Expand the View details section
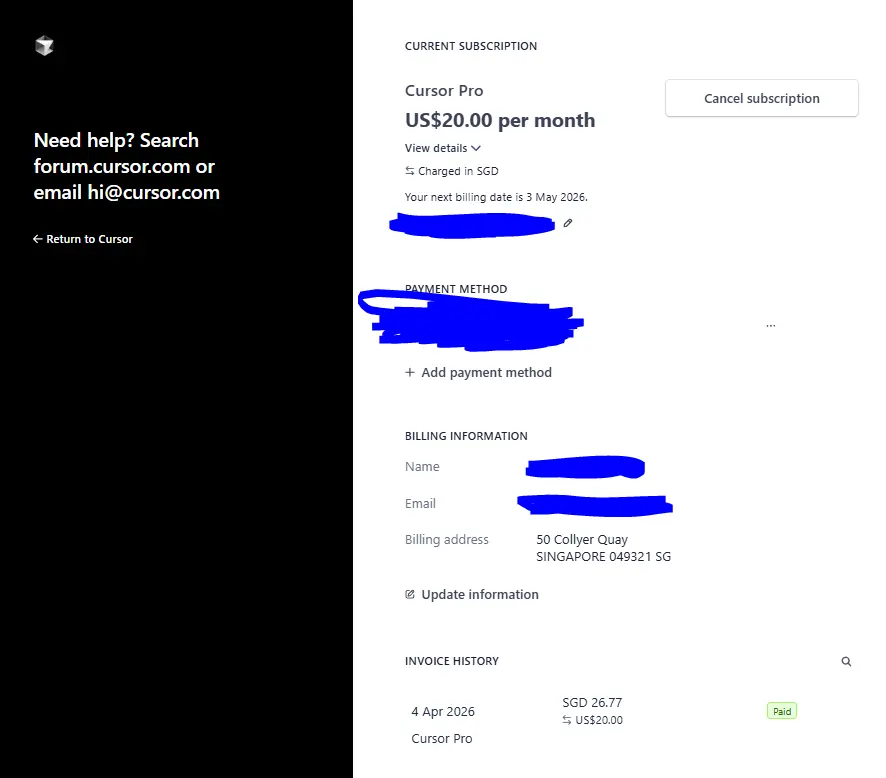This screenshot has width=886, height=778. coord(442,148)
